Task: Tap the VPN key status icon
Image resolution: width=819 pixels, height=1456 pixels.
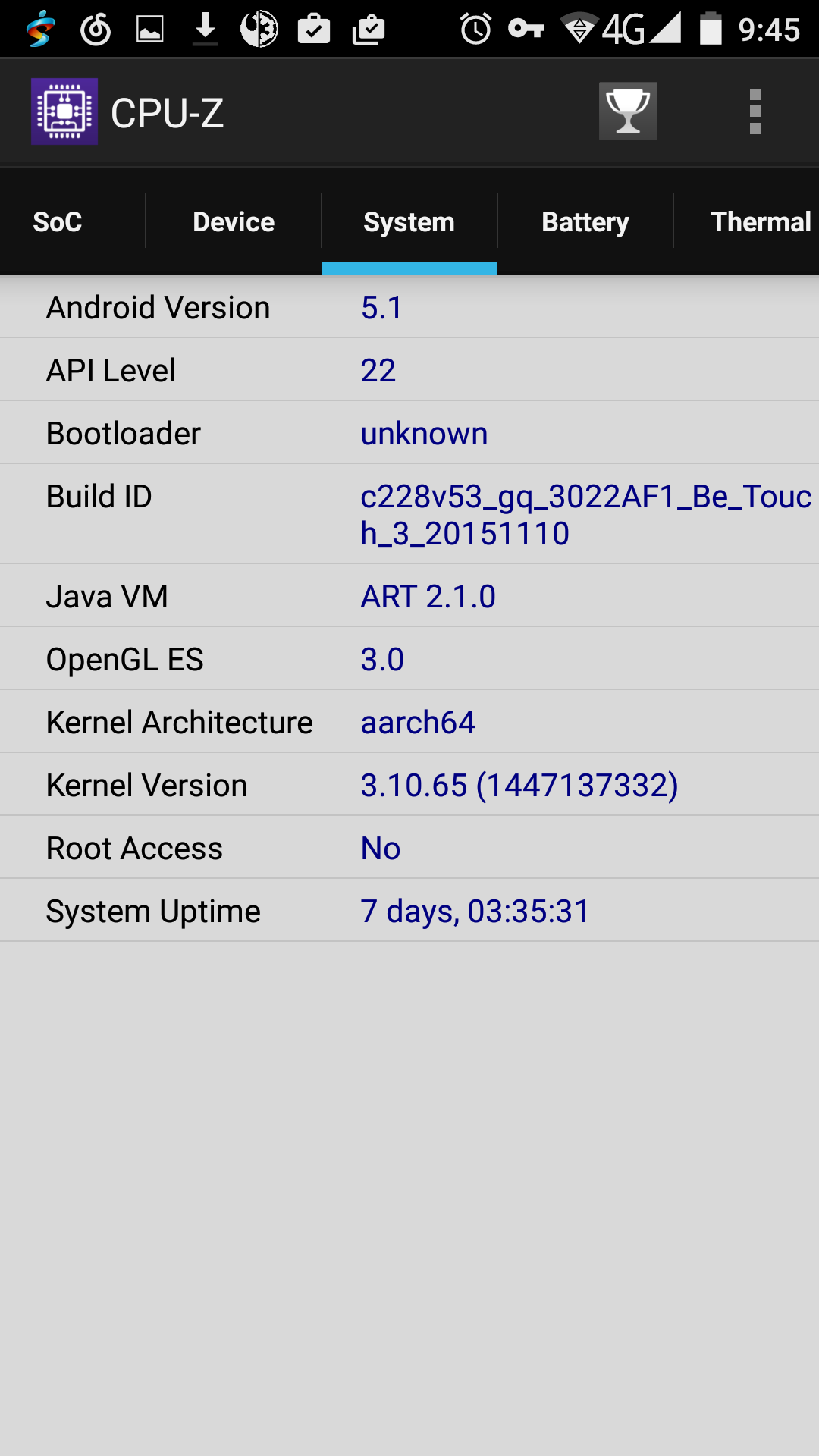Action: click(x=526, y=29)
